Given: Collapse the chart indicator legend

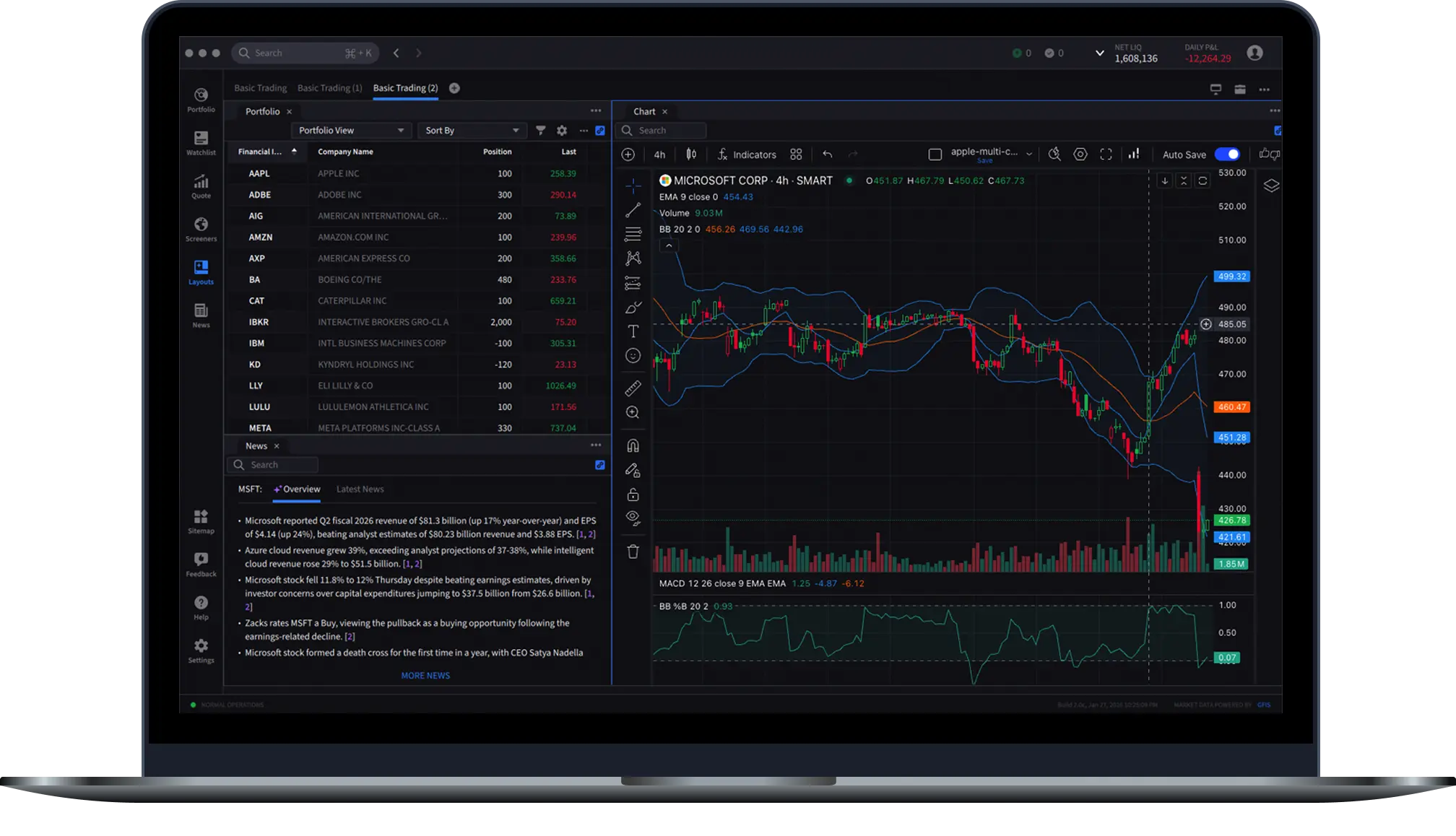Looking at the screenshot, I should tap(669, 245).
